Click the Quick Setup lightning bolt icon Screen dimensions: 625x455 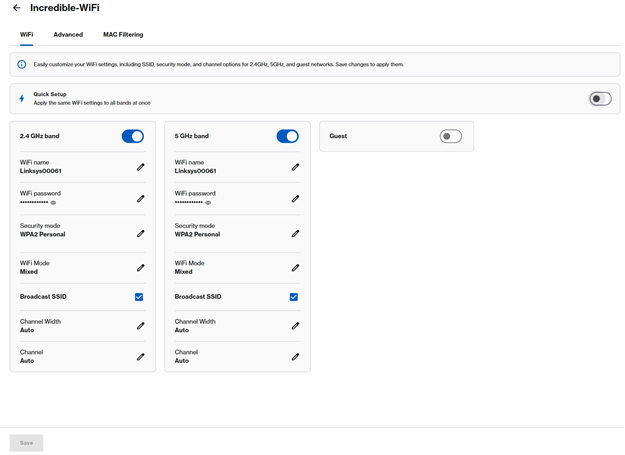(x=22, y=98)
